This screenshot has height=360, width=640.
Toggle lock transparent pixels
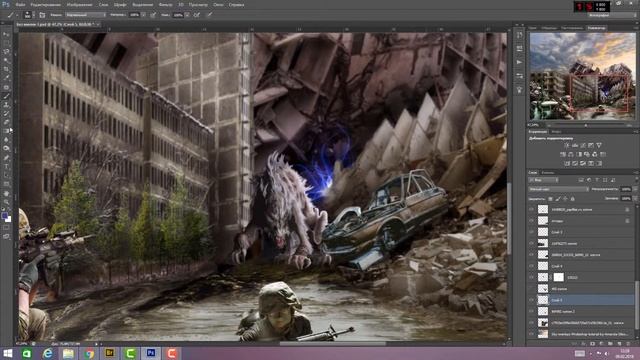[x=551, y=198]
